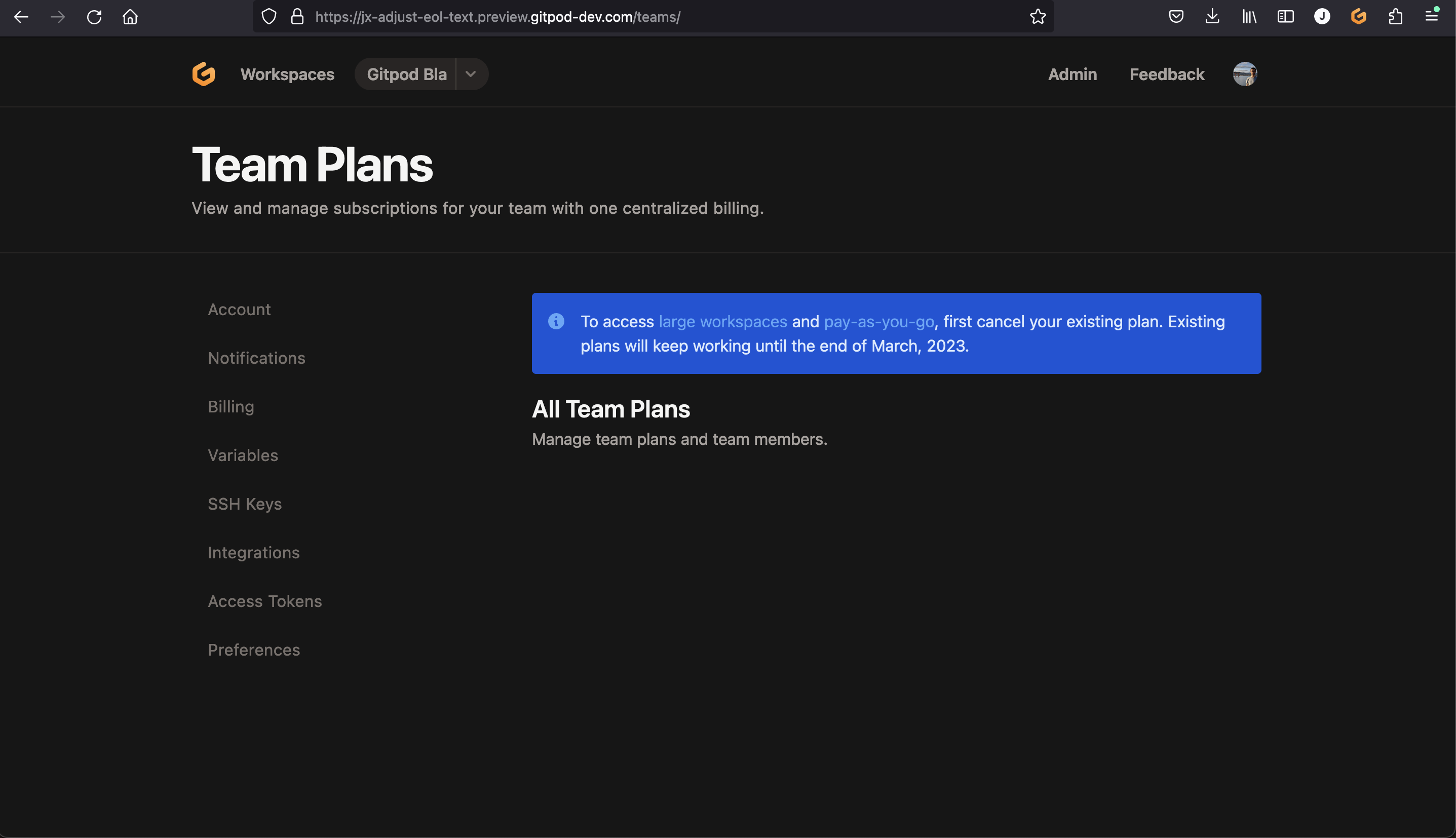Expand the team selector chevron
This screenshot has width=1456, height=838.
(x=471, y=74)
